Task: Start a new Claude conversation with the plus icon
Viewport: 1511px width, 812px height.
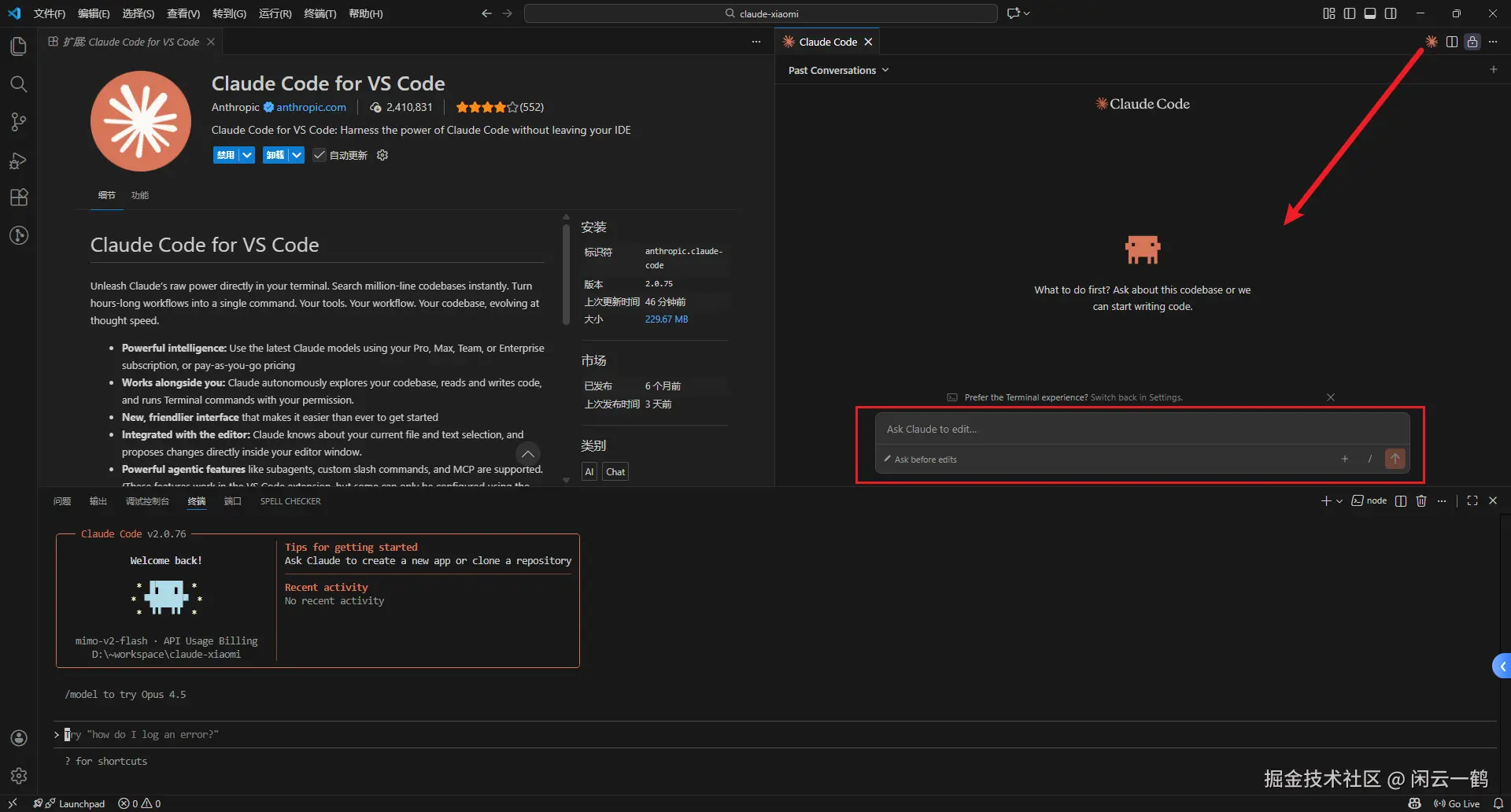Action: [x=1494, y=70]
